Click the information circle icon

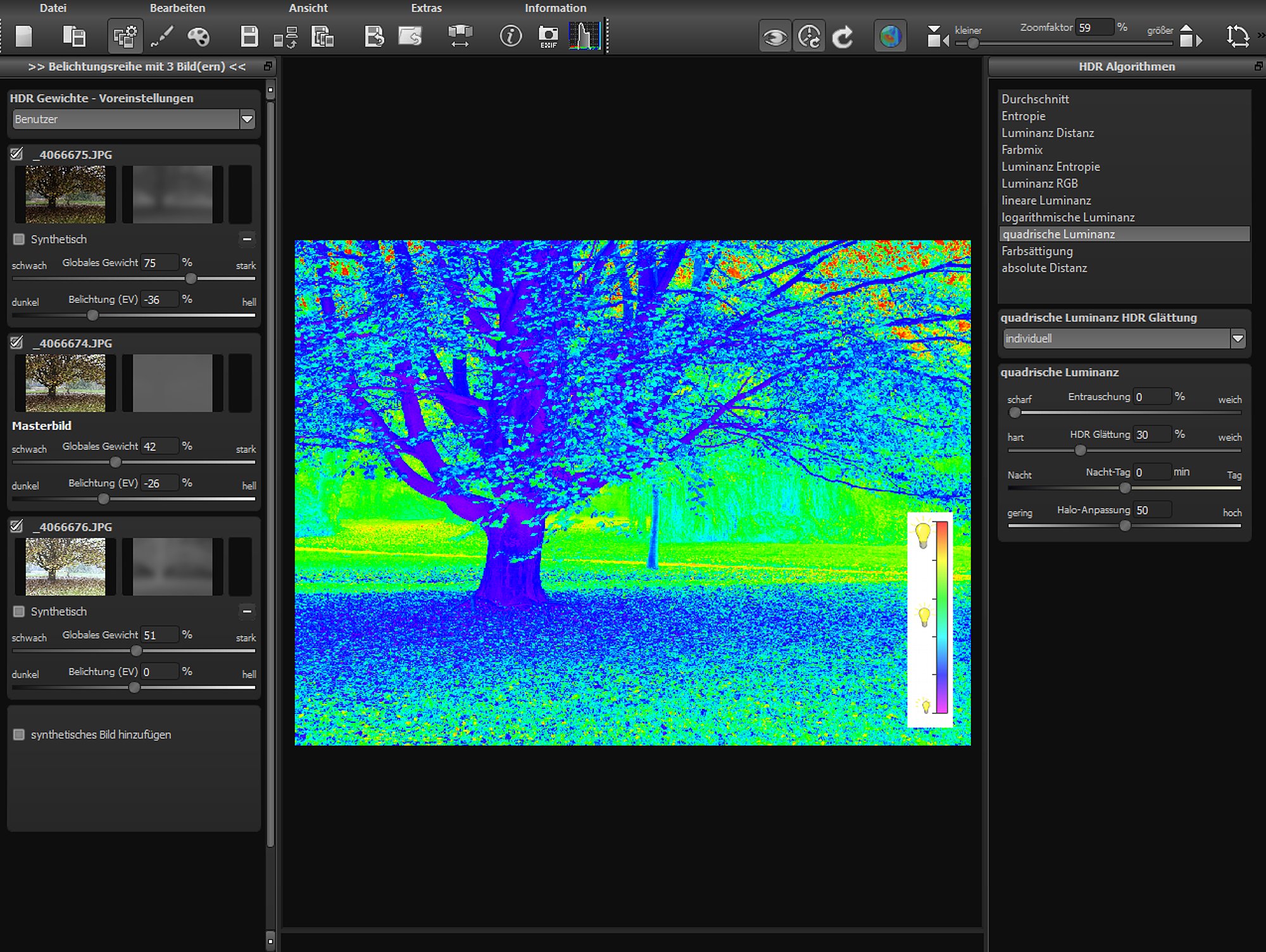tap(511, 36)
